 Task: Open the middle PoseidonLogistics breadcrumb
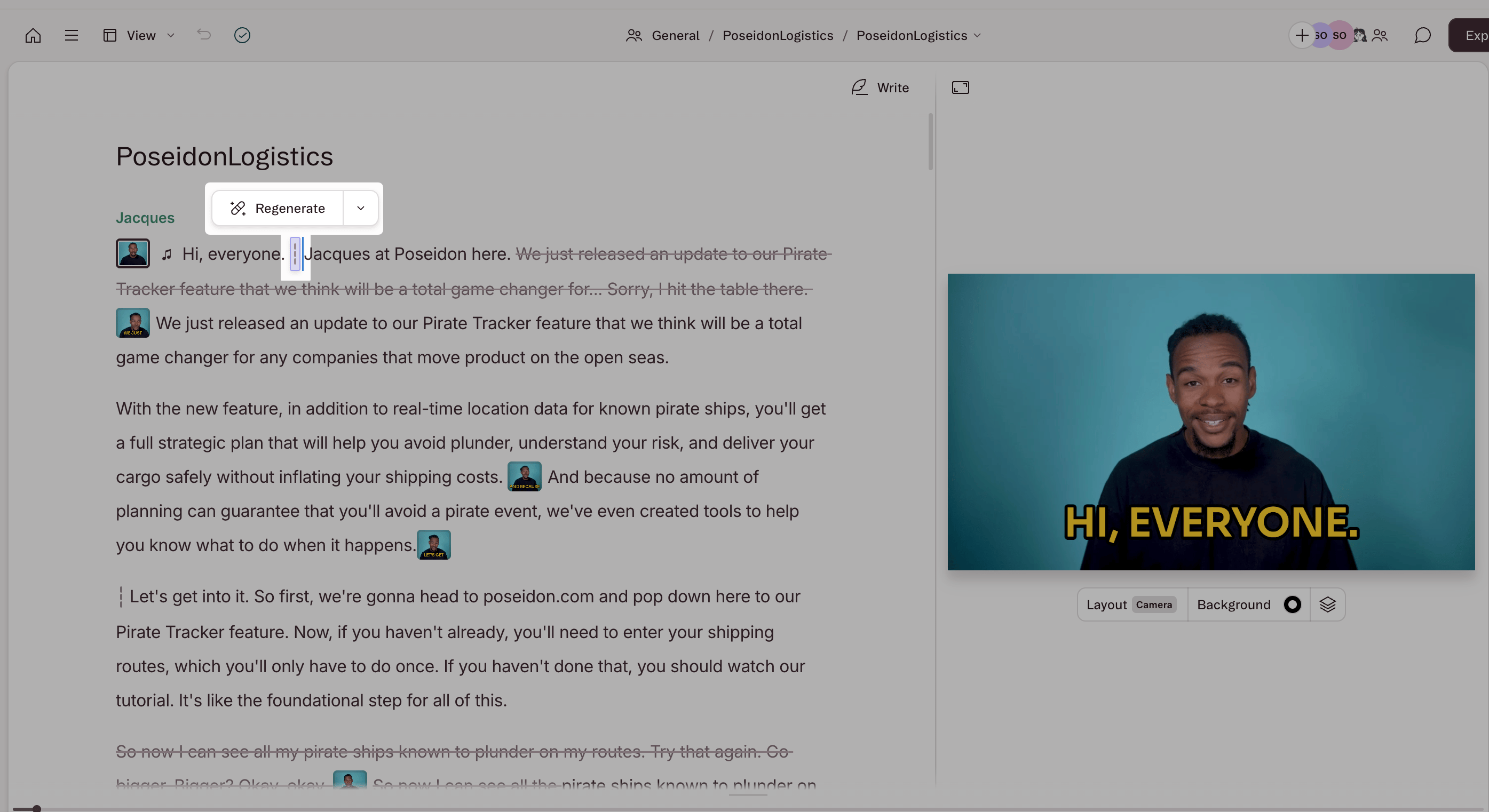778,35
